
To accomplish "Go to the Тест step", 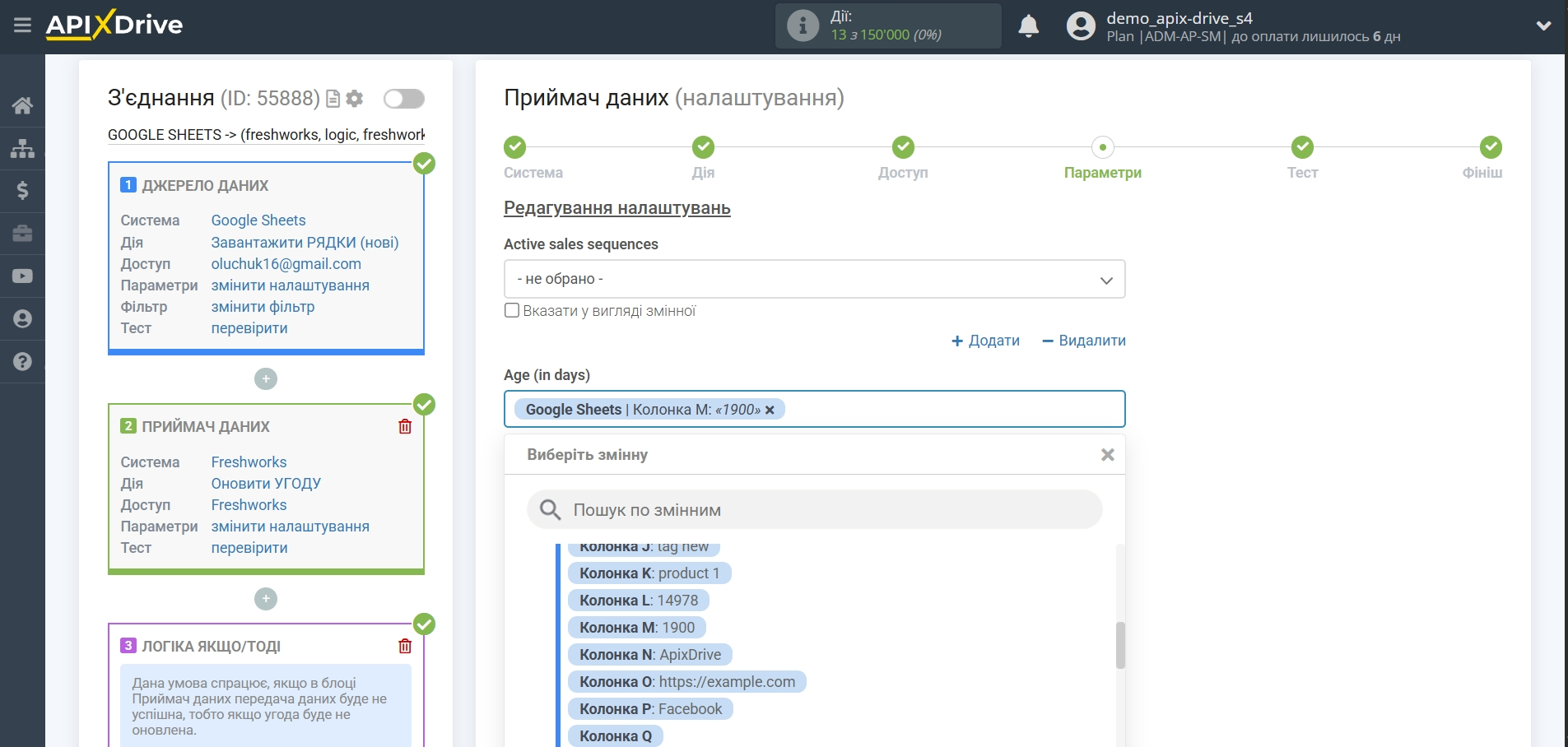I will 1301,148.
